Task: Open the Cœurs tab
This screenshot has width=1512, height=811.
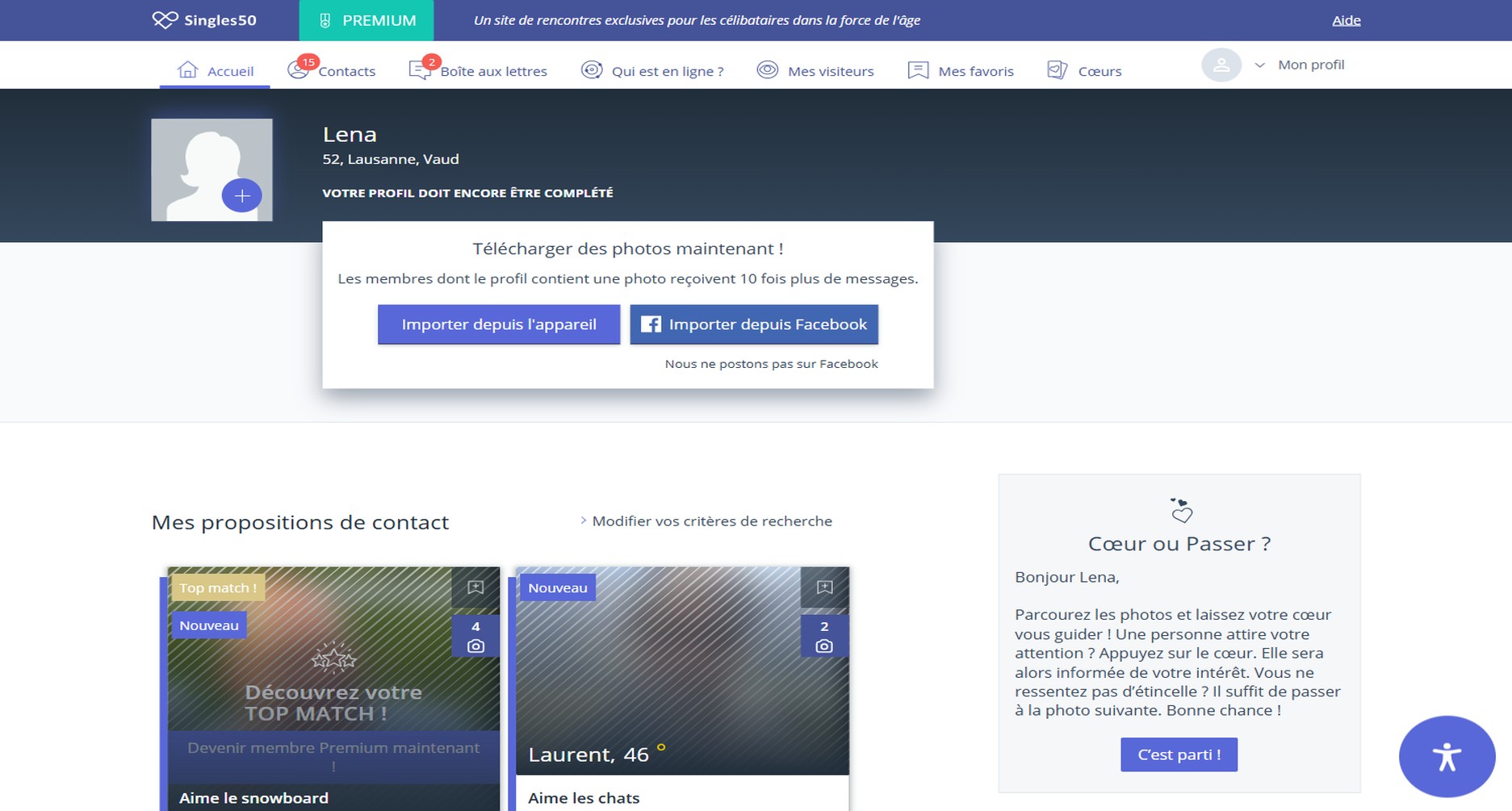Action: click(1084, 70)
